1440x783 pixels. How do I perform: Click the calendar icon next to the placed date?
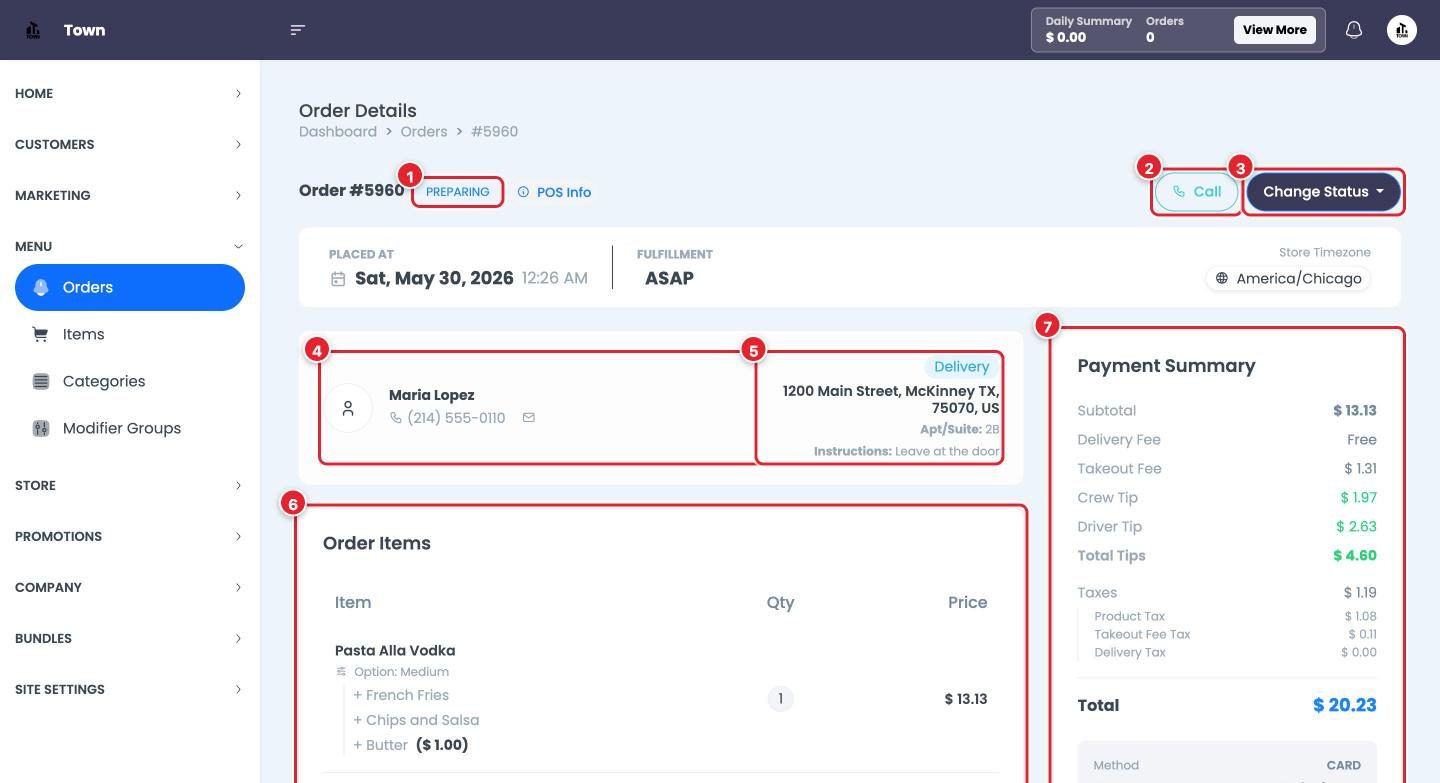[338, 279]
